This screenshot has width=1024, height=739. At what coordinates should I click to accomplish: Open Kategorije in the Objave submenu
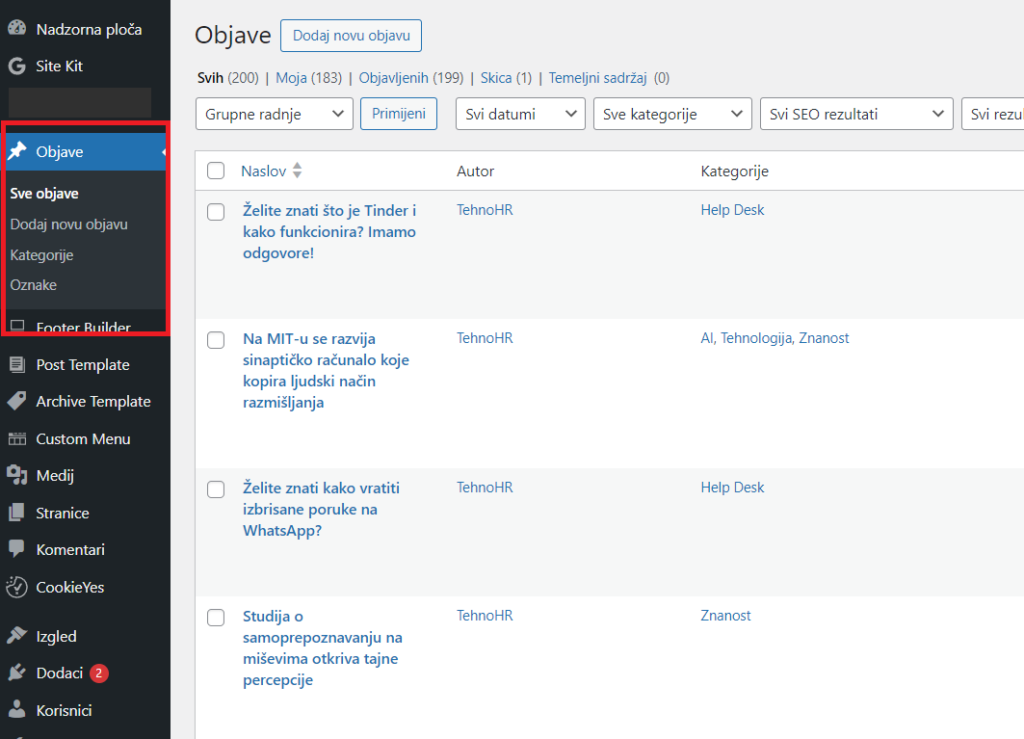click(x=42, y=255)
